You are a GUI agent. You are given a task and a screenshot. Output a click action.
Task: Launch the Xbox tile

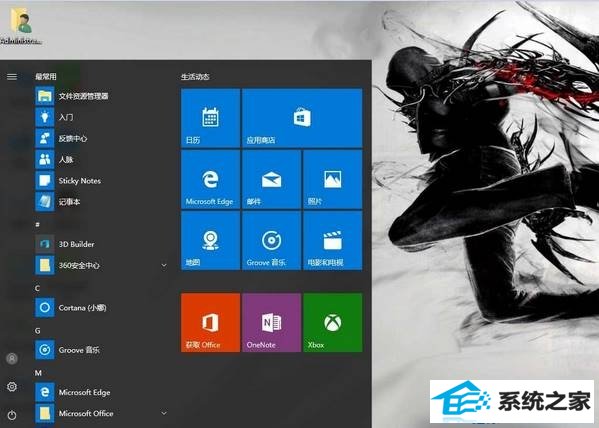coord(333,323)
